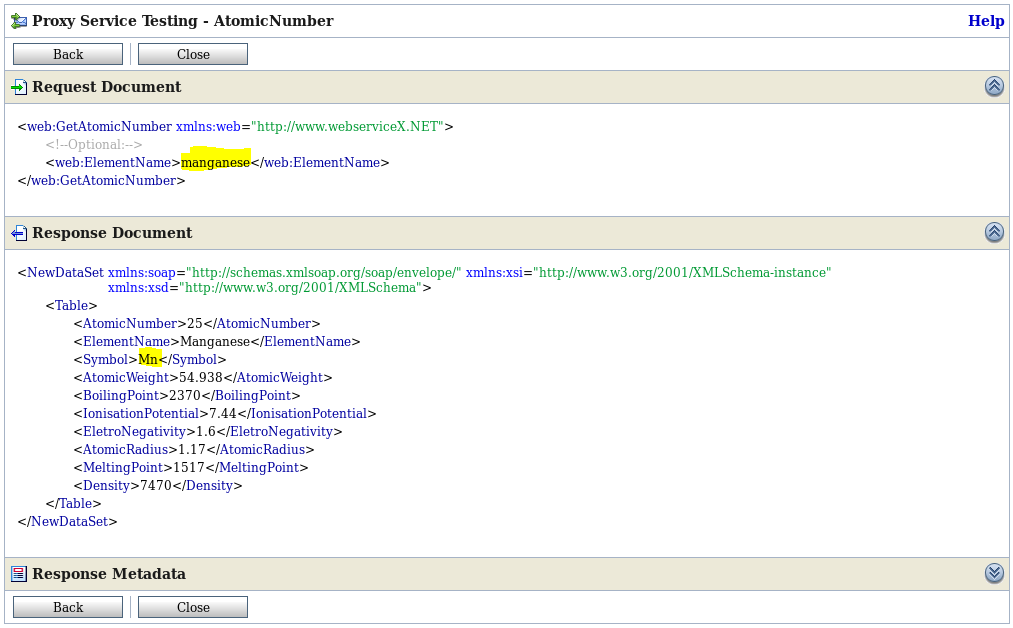Click the 'Response Document' heading
The height and width of the screenshot is (628, 1013).
click(112, 233)
